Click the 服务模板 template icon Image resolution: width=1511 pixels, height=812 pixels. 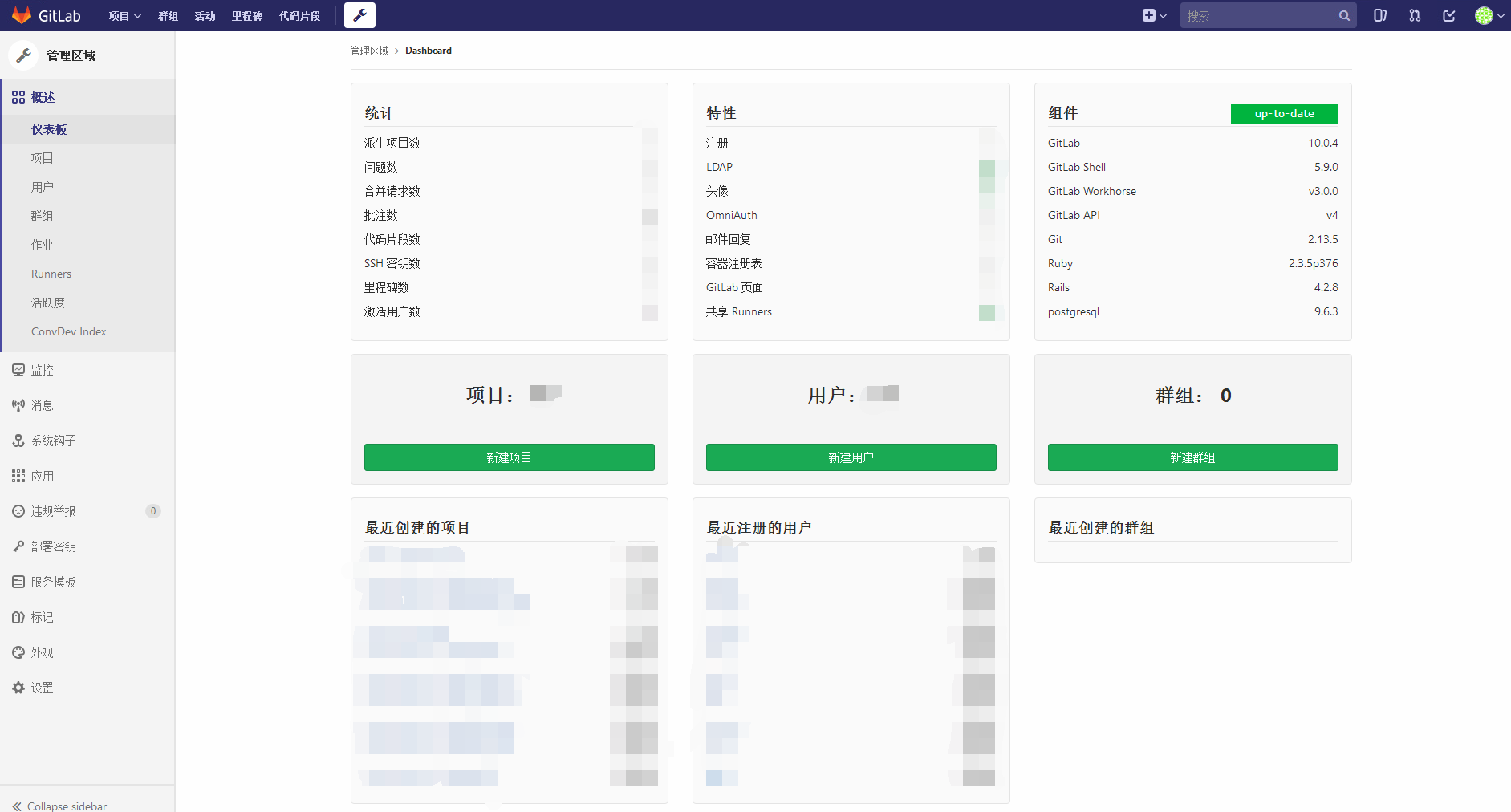pos(18,582)
